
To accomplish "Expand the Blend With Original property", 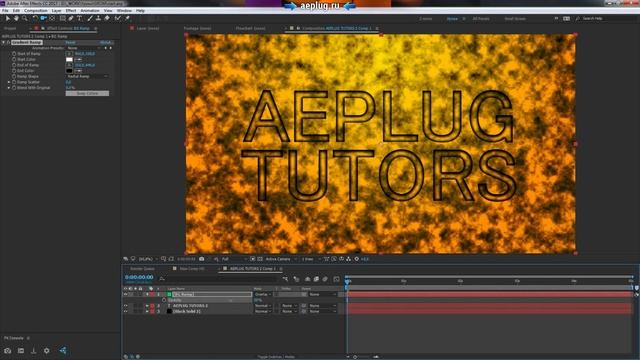I will point(9,88).
